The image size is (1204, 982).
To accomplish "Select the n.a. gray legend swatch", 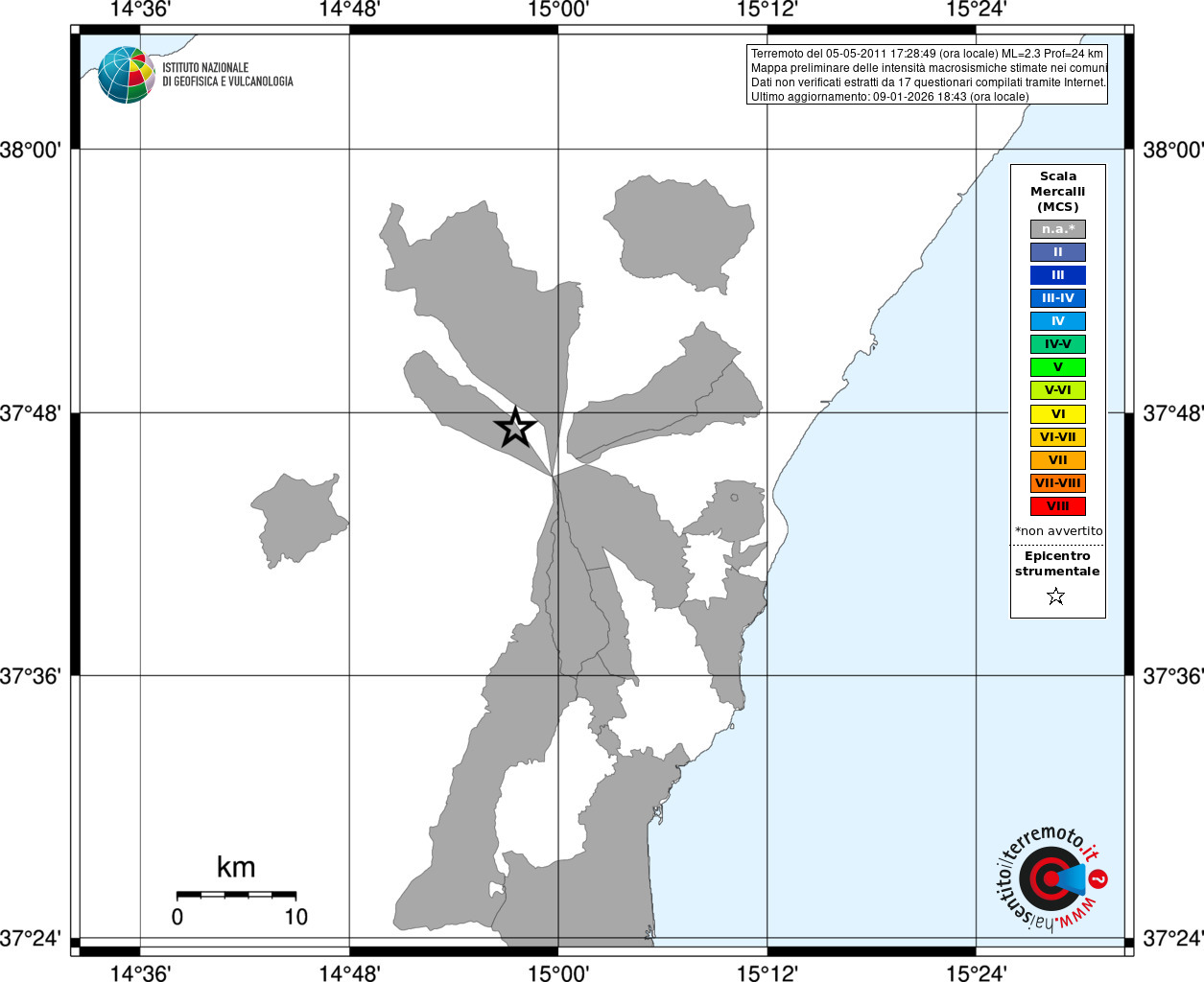I will [x=1058, y=229].
